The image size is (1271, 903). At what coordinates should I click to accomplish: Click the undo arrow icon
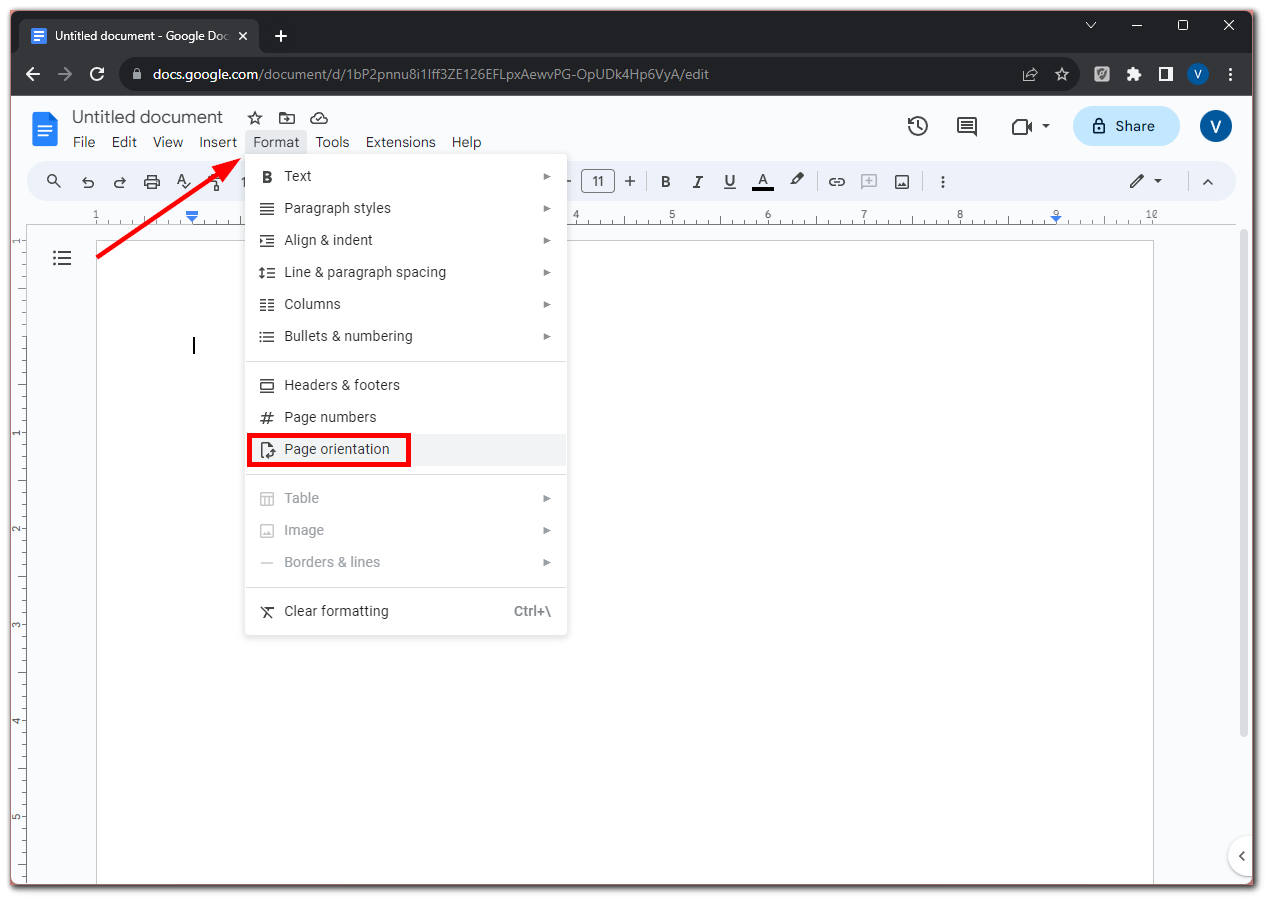click(x=88, y=181)
